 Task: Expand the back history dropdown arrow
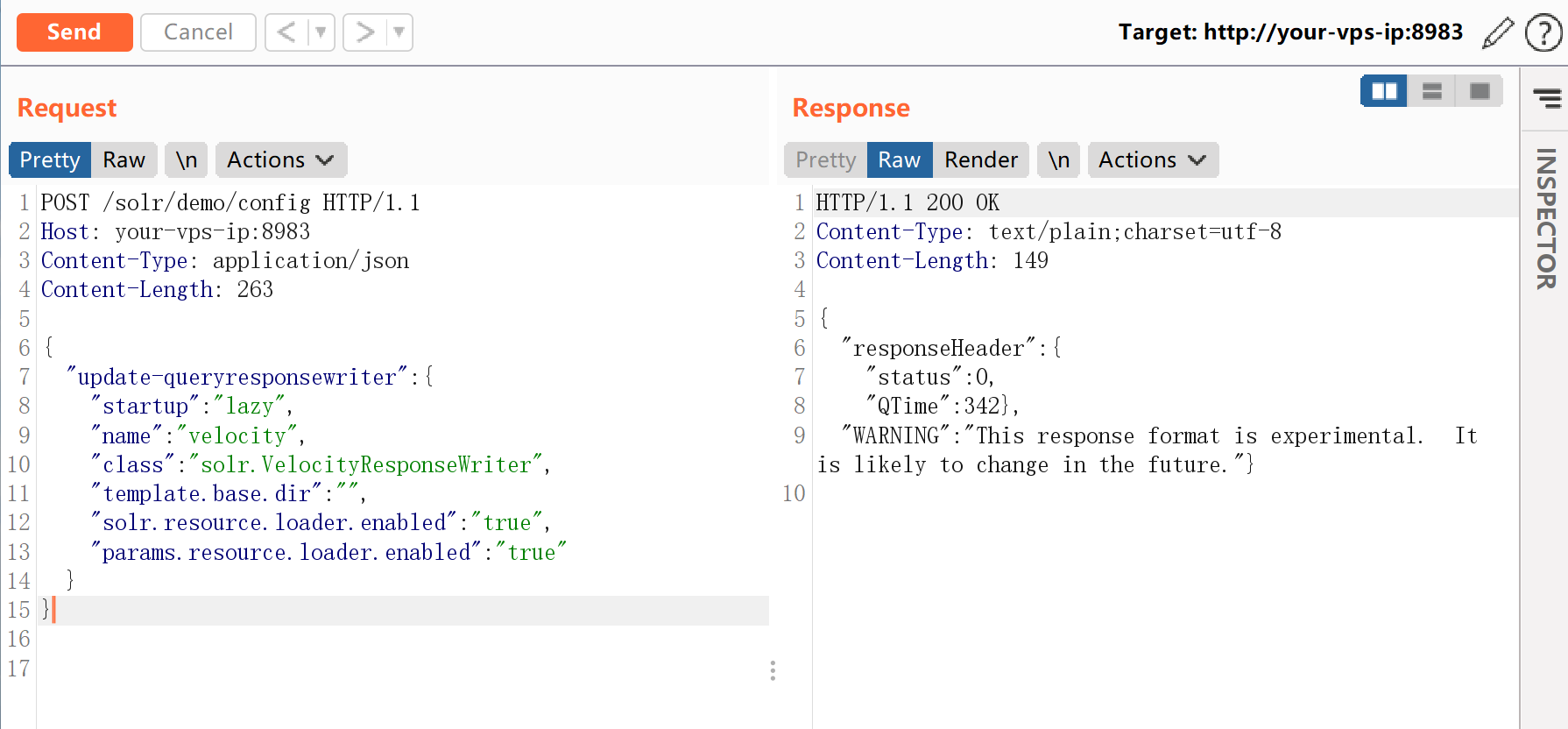[x=321, y=32]
